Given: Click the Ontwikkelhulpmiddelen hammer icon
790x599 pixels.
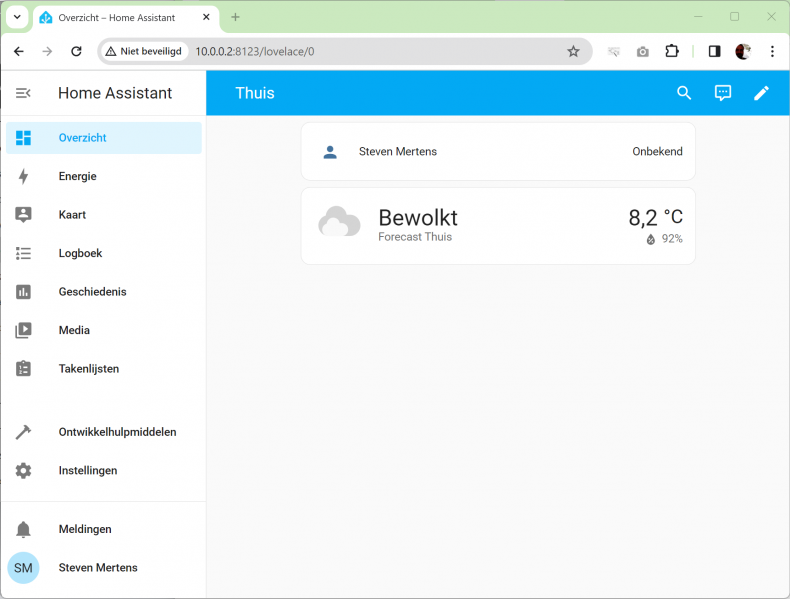Looking at the screenshot, I should pos(23,432).
